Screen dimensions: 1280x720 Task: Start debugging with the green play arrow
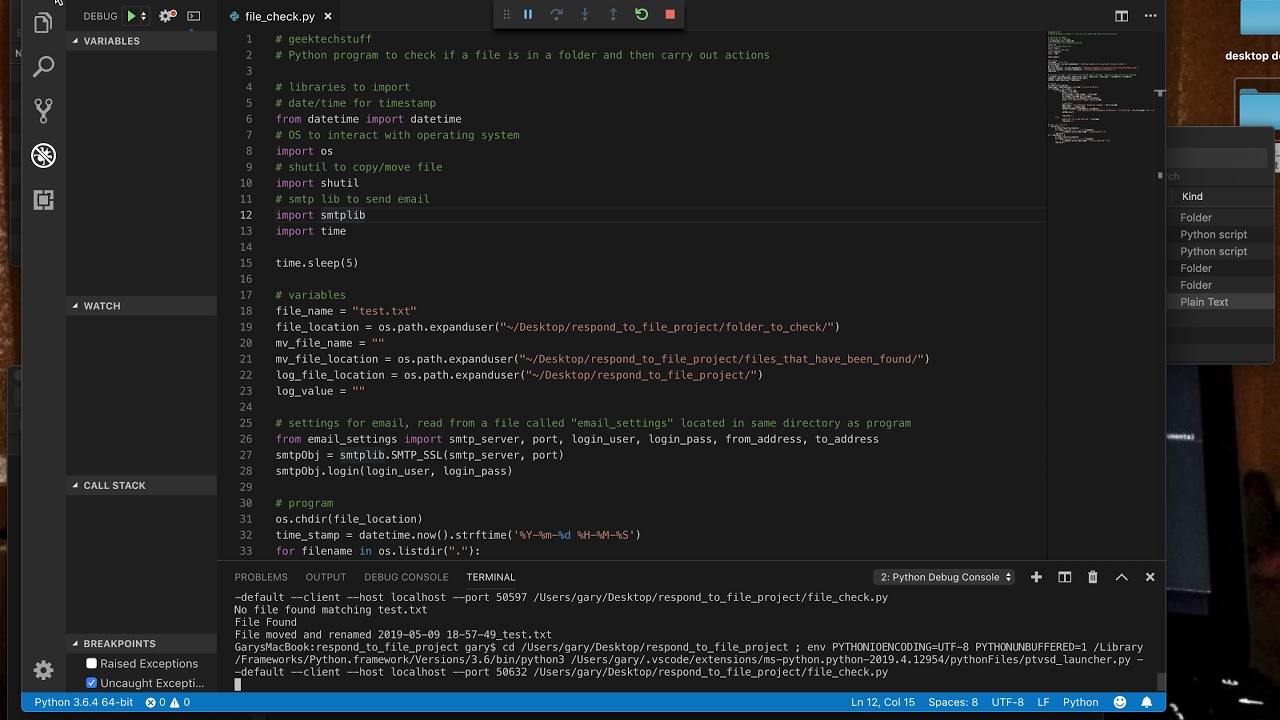click(131, 16)
